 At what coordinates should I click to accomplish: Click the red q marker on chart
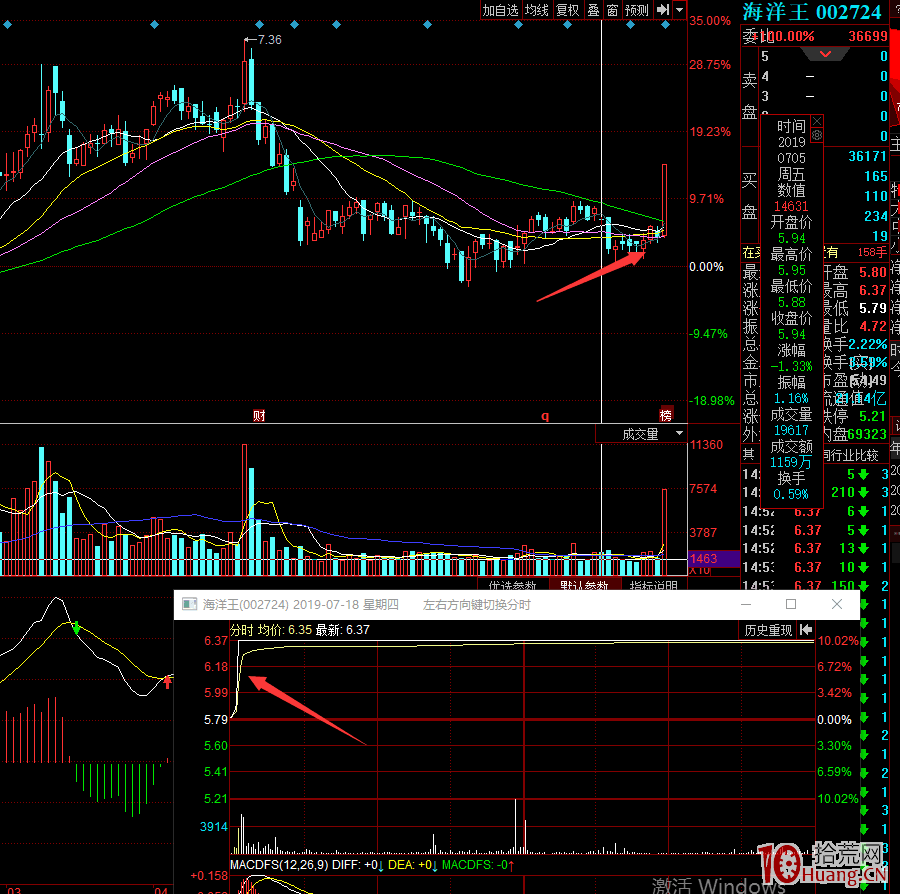pyautogui.click(x=545, y=416)
